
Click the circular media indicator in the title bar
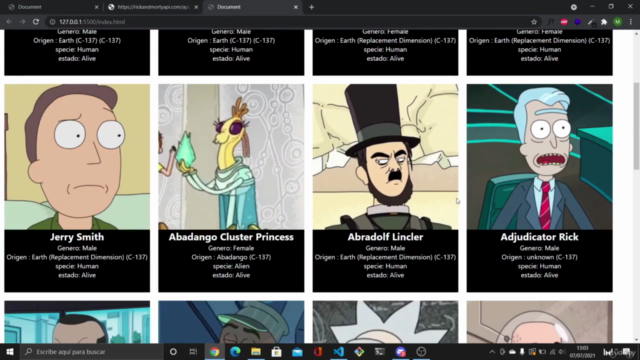[574, 7]
